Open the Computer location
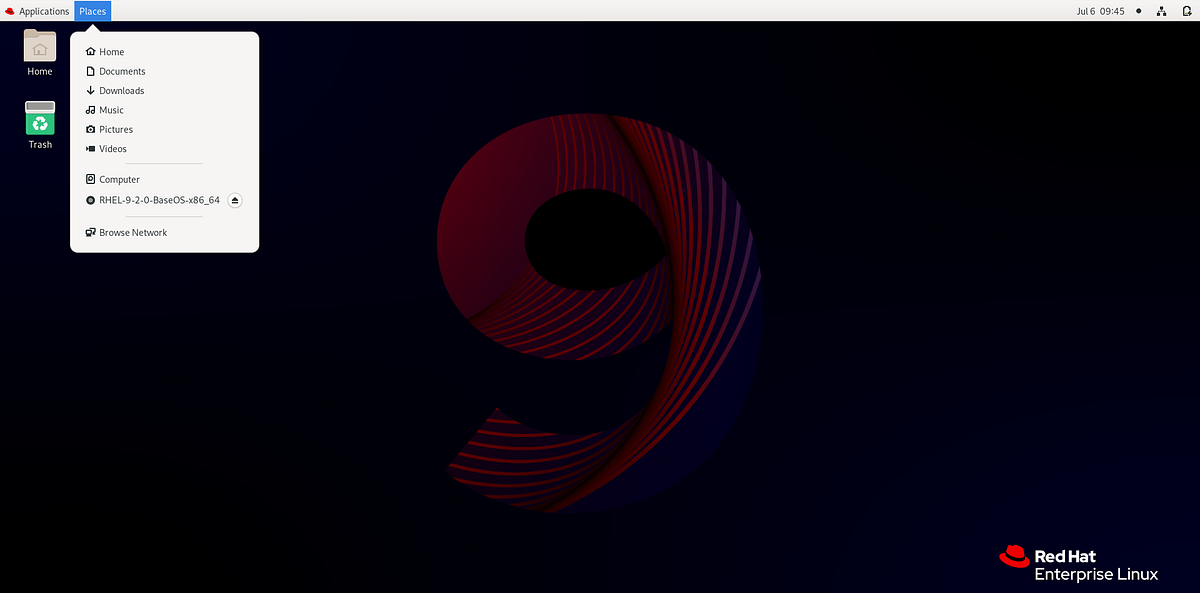 coord(119,179)
